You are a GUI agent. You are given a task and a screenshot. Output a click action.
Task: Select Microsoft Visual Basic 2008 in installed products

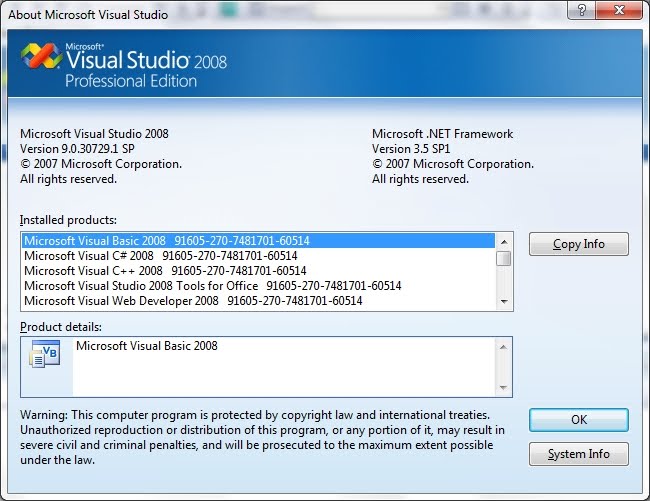pos(259,241)
